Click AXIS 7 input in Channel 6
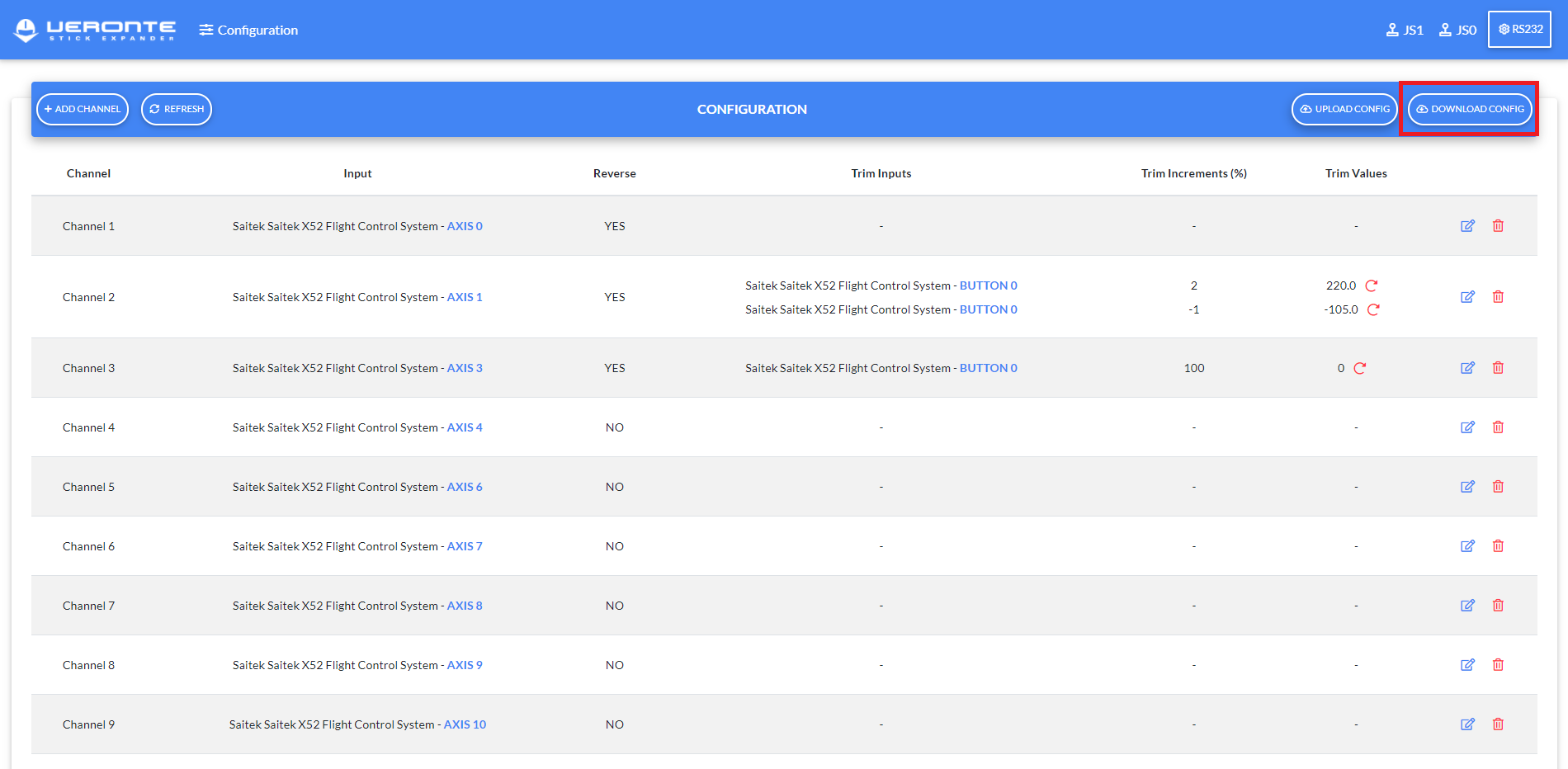 (x=465, y=546)
